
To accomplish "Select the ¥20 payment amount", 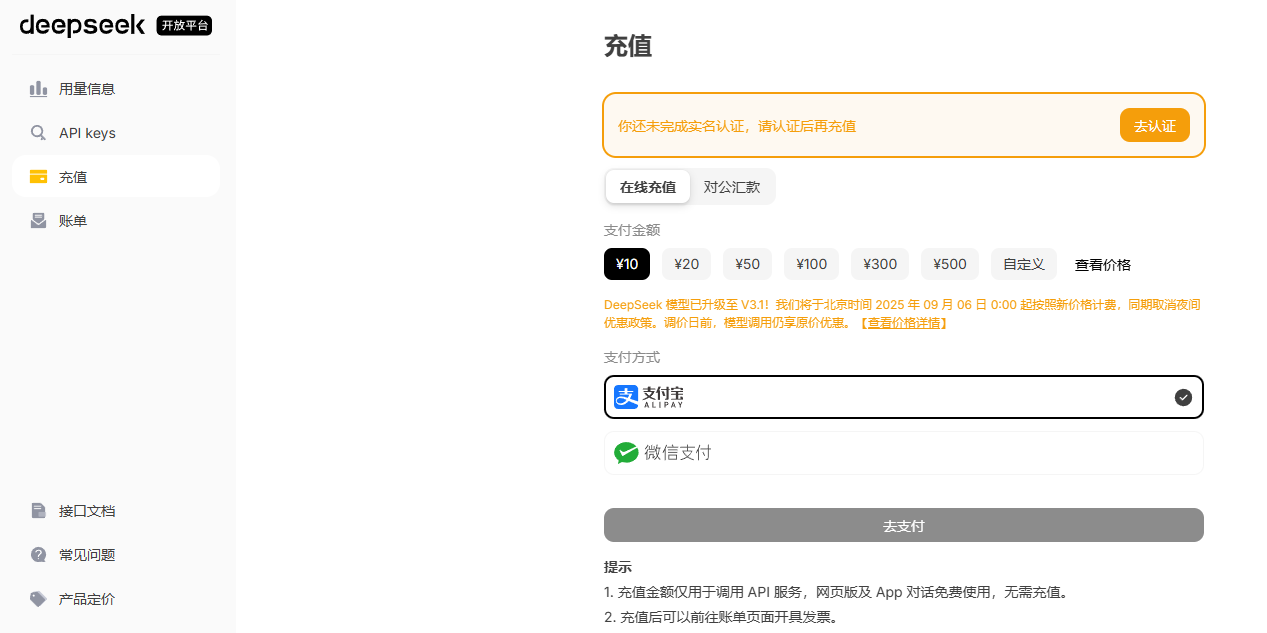I will [687, 264].
